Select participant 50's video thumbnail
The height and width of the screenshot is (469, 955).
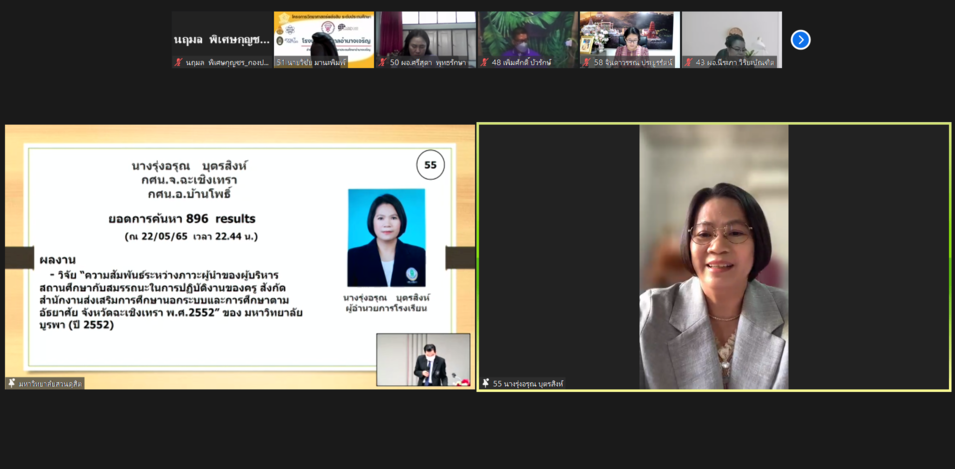(426, 38)
